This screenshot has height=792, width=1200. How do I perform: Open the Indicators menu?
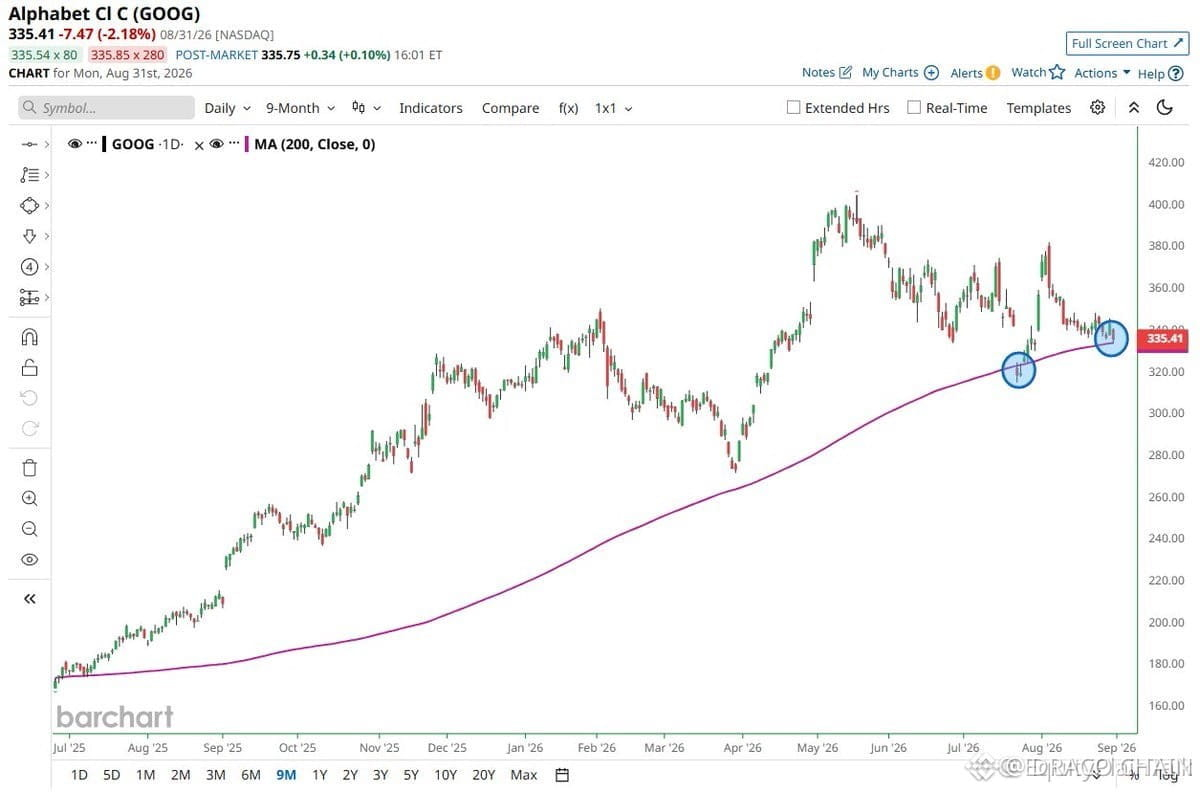431,108
